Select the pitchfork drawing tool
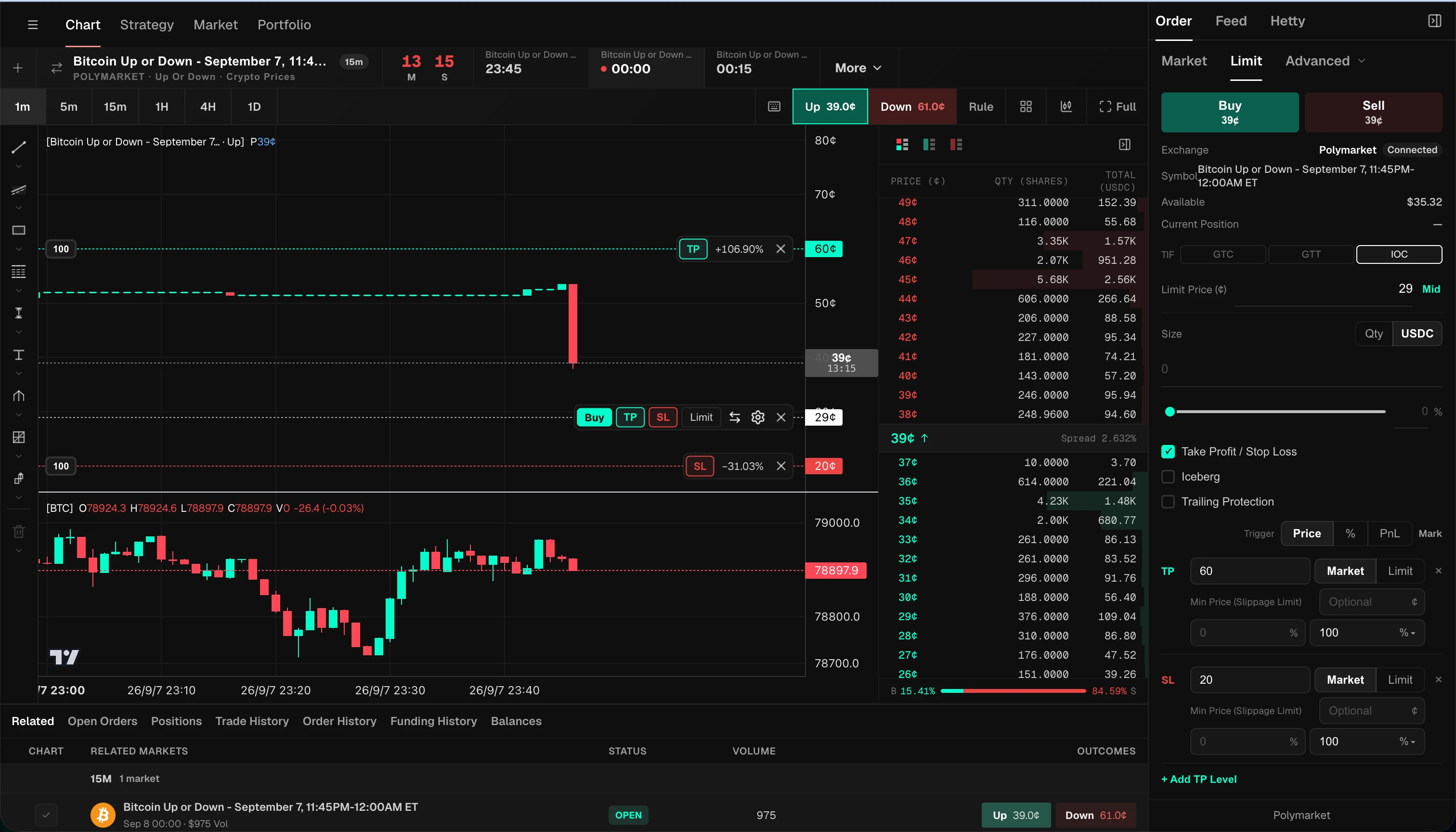Viewport: 1456px width, 832px height. tap(18, 395)
